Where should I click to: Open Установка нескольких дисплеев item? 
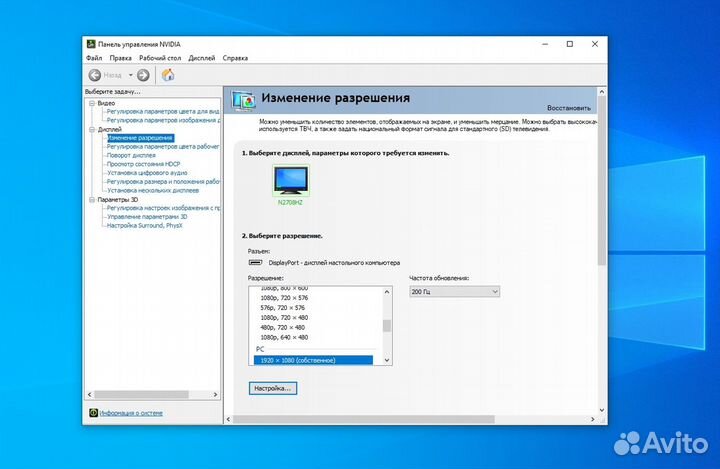(153, 190)
